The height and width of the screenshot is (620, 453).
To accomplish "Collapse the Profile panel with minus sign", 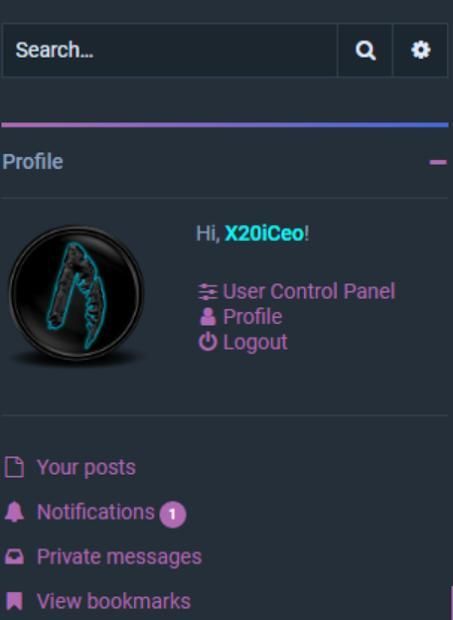I will point(438,162).
